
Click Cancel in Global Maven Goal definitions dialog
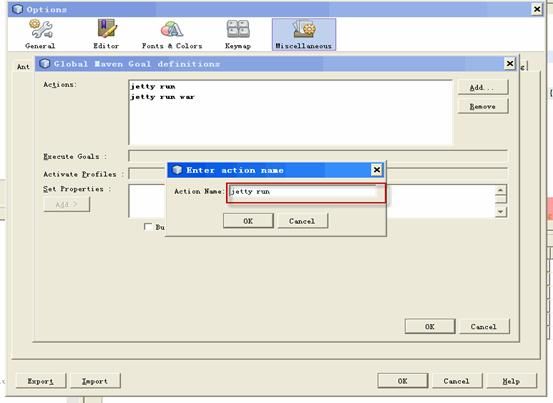click(x=484, y=326)
